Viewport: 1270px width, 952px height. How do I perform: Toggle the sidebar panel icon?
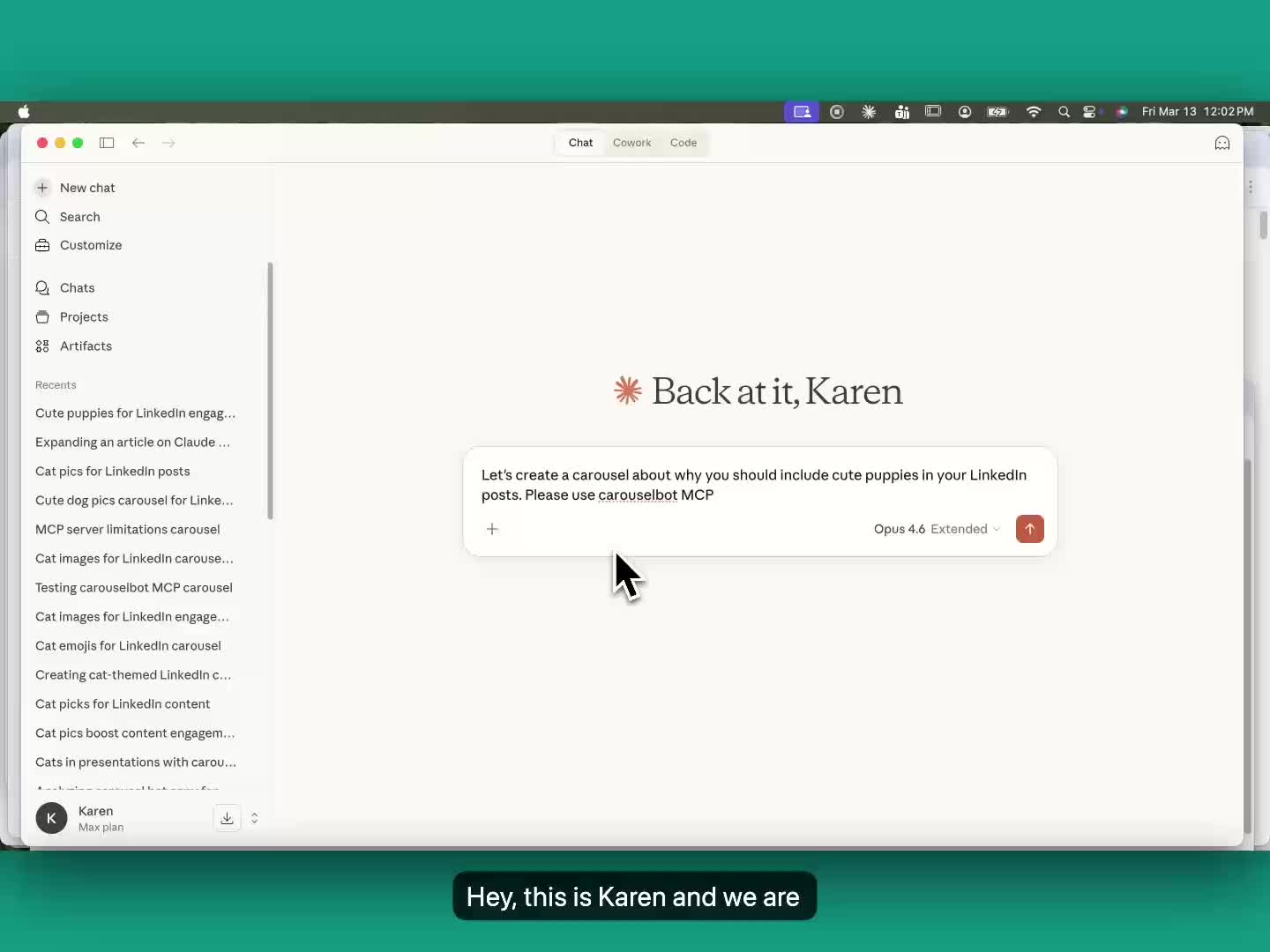(x=107, y=143)
